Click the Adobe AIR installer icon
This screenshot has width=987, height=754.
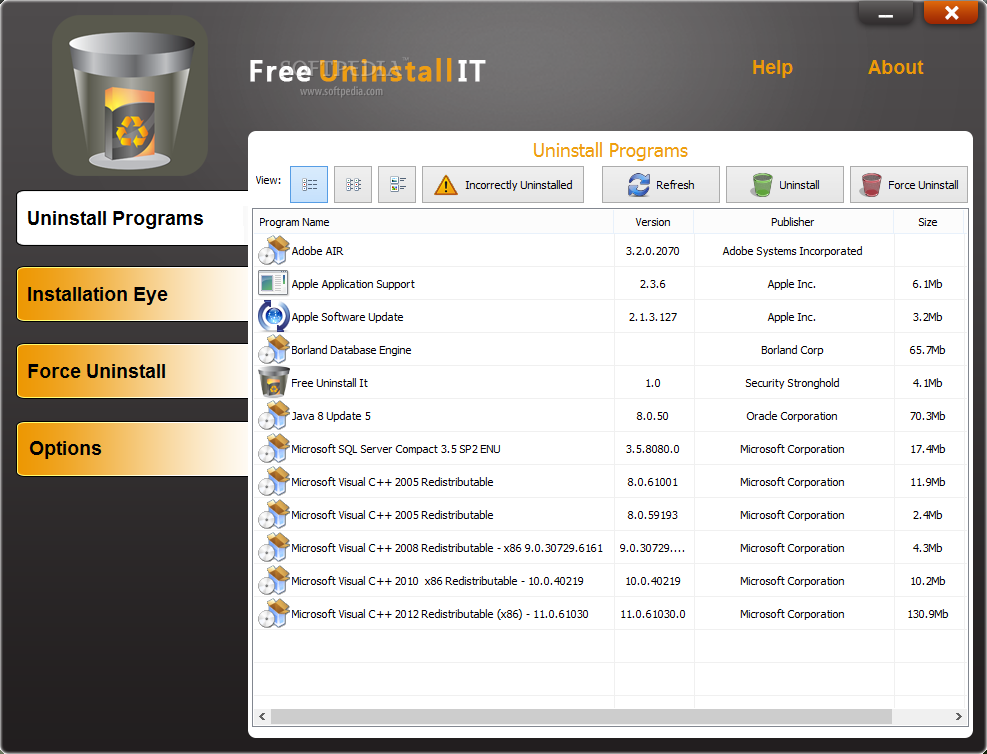tap(274, 250)
